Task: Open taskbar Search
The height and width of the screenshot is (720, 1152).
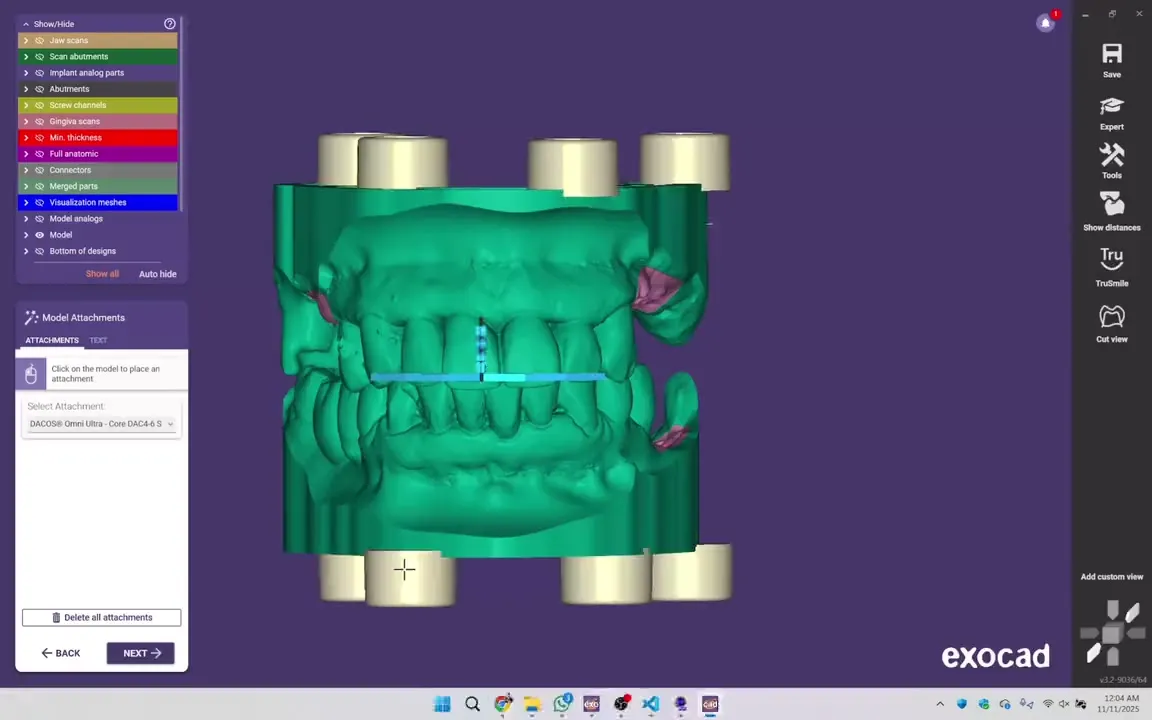Action: 472,704
